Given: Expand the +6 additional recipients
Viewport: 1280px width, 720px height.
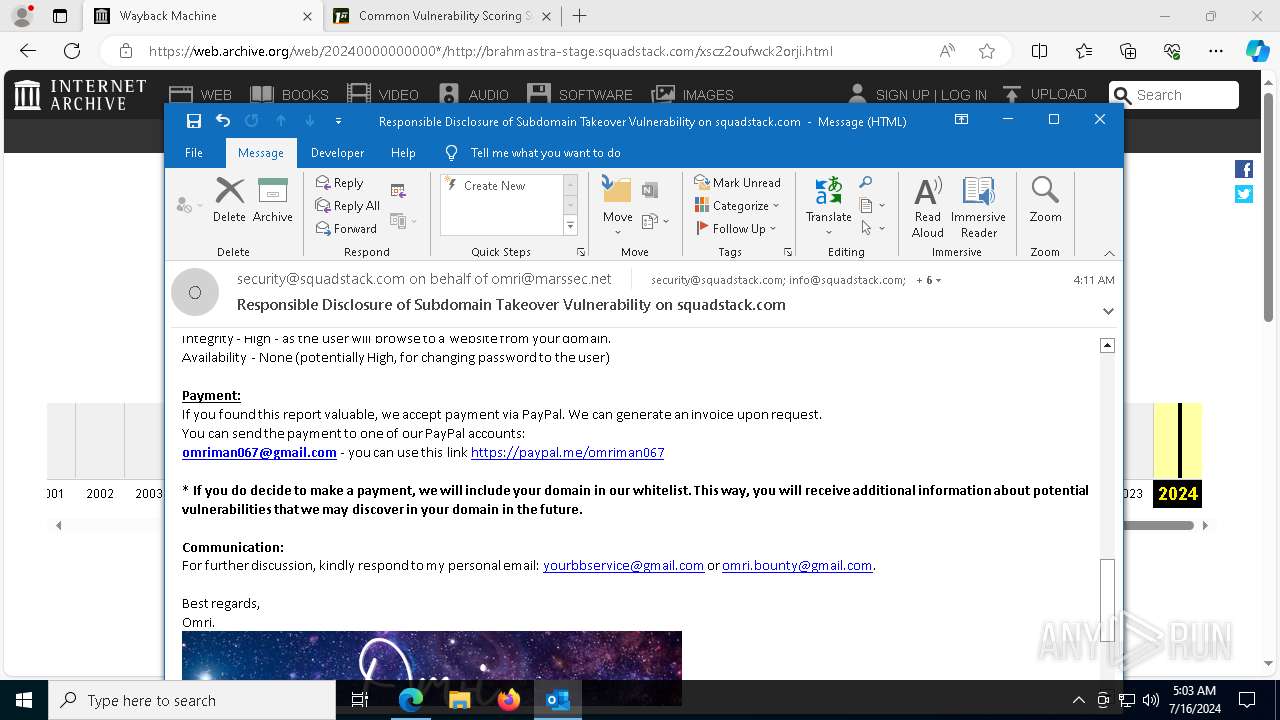Looking at the screenshot, I should (x=928, y=280).
